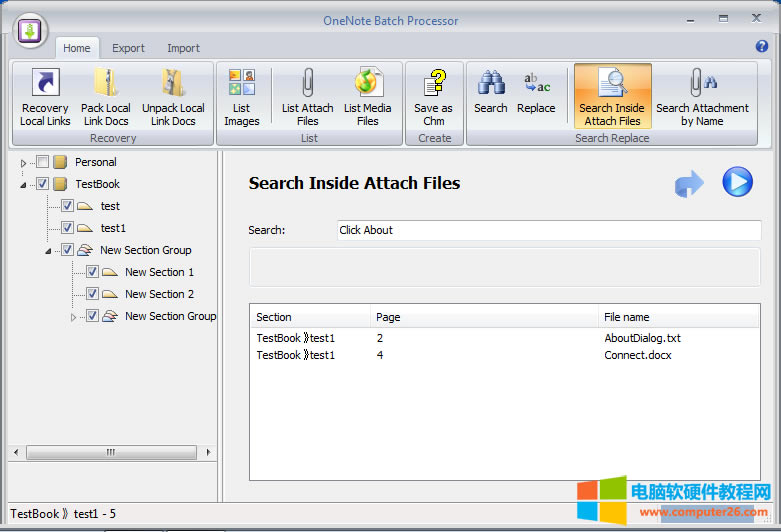Toggle the New Section 2 checkbox
Screen dimensions: 781x532
[x=92, y=294]
